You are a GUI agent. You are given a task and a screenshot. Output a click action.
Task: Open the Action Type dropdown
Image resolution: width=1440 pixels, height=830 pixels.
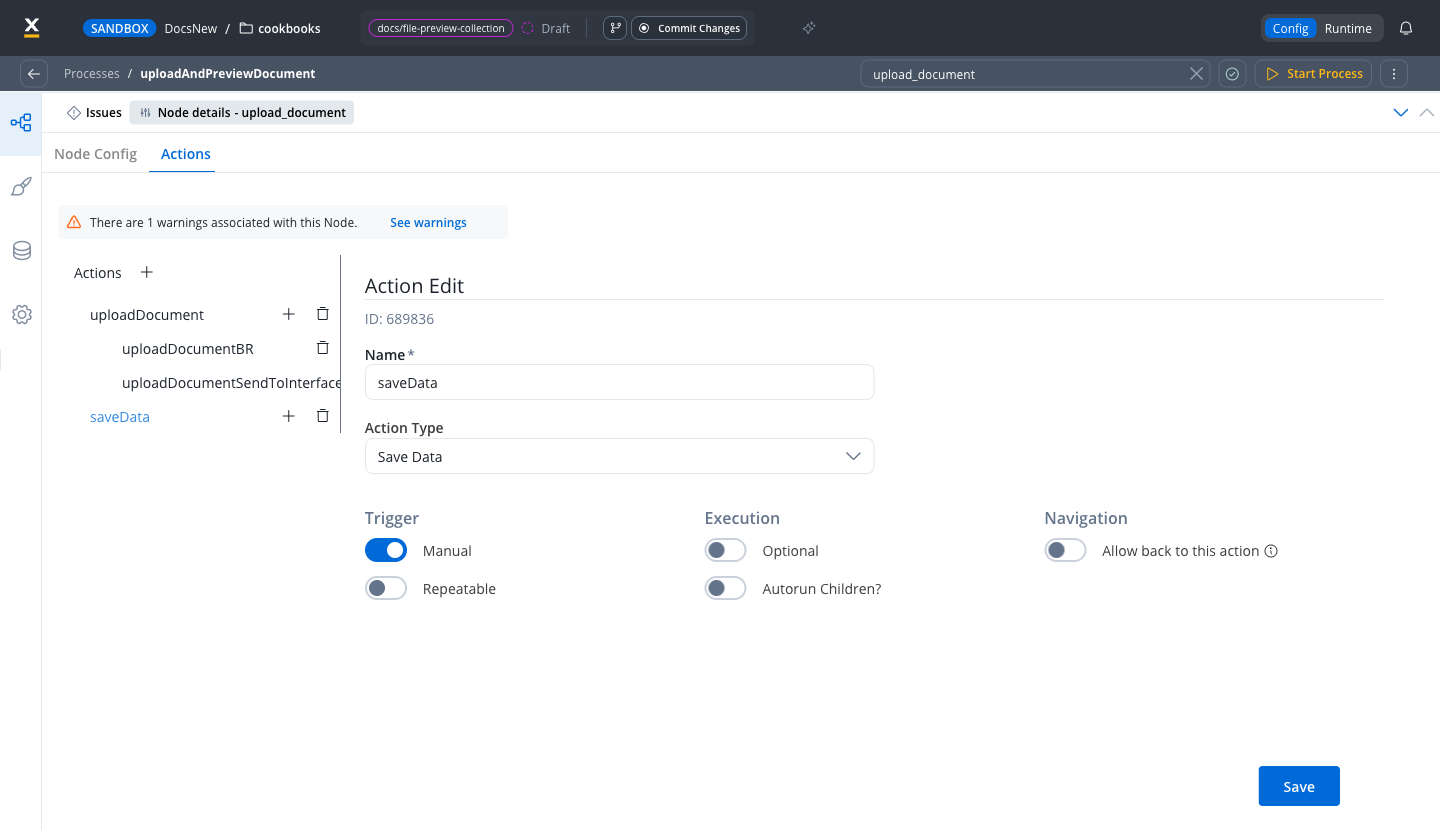click(x=619, y=456)
